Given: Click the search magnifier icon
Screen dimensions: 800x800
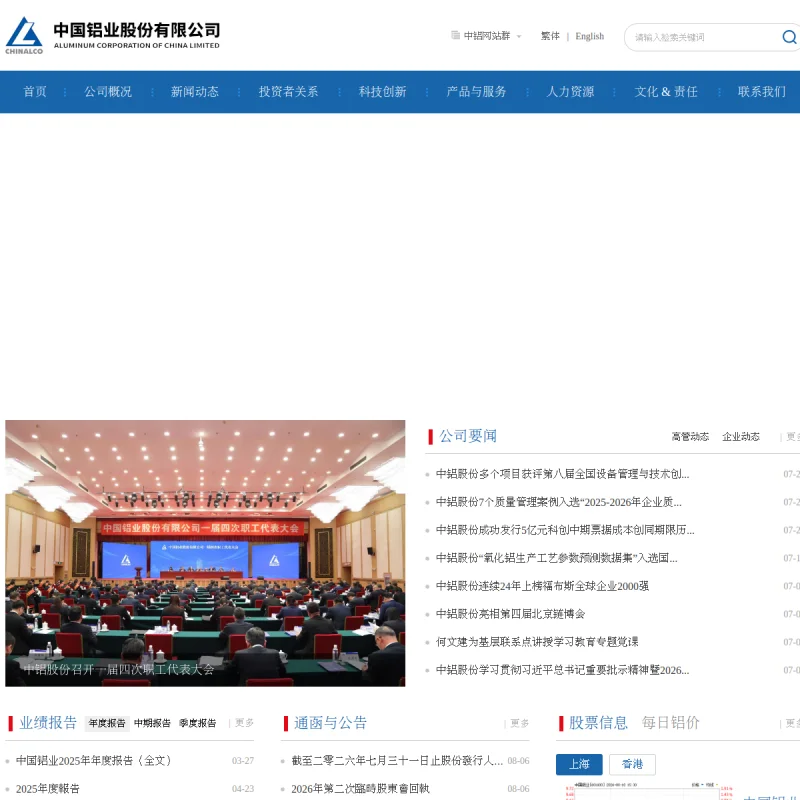Looking at the screenshot, I should (x=789, y=37).
